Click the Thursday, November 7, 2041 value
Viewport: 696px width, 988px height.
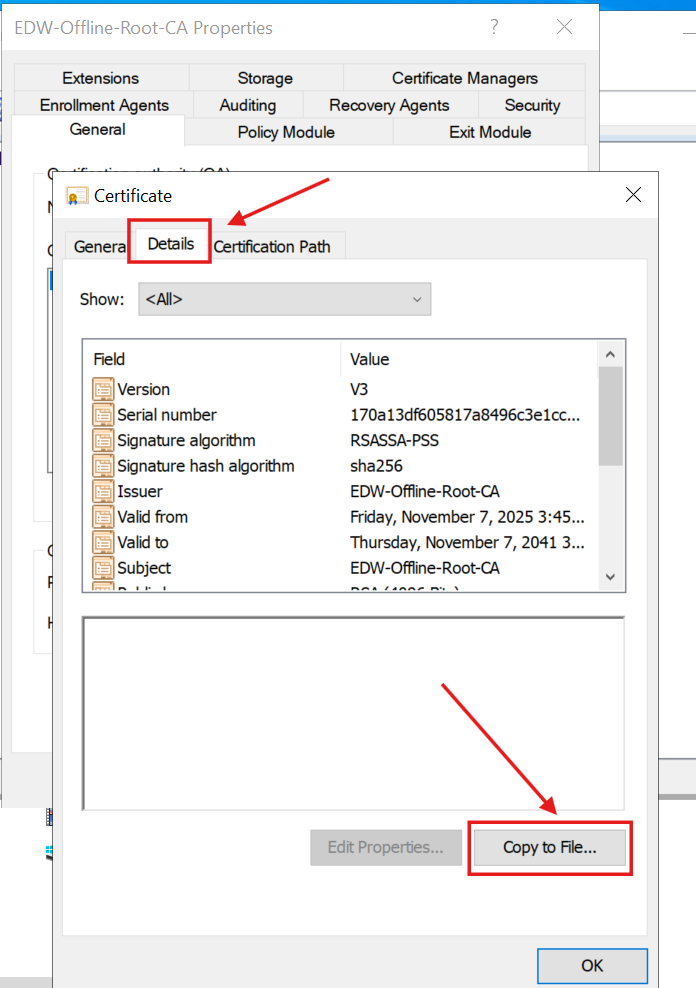(467, 543)
